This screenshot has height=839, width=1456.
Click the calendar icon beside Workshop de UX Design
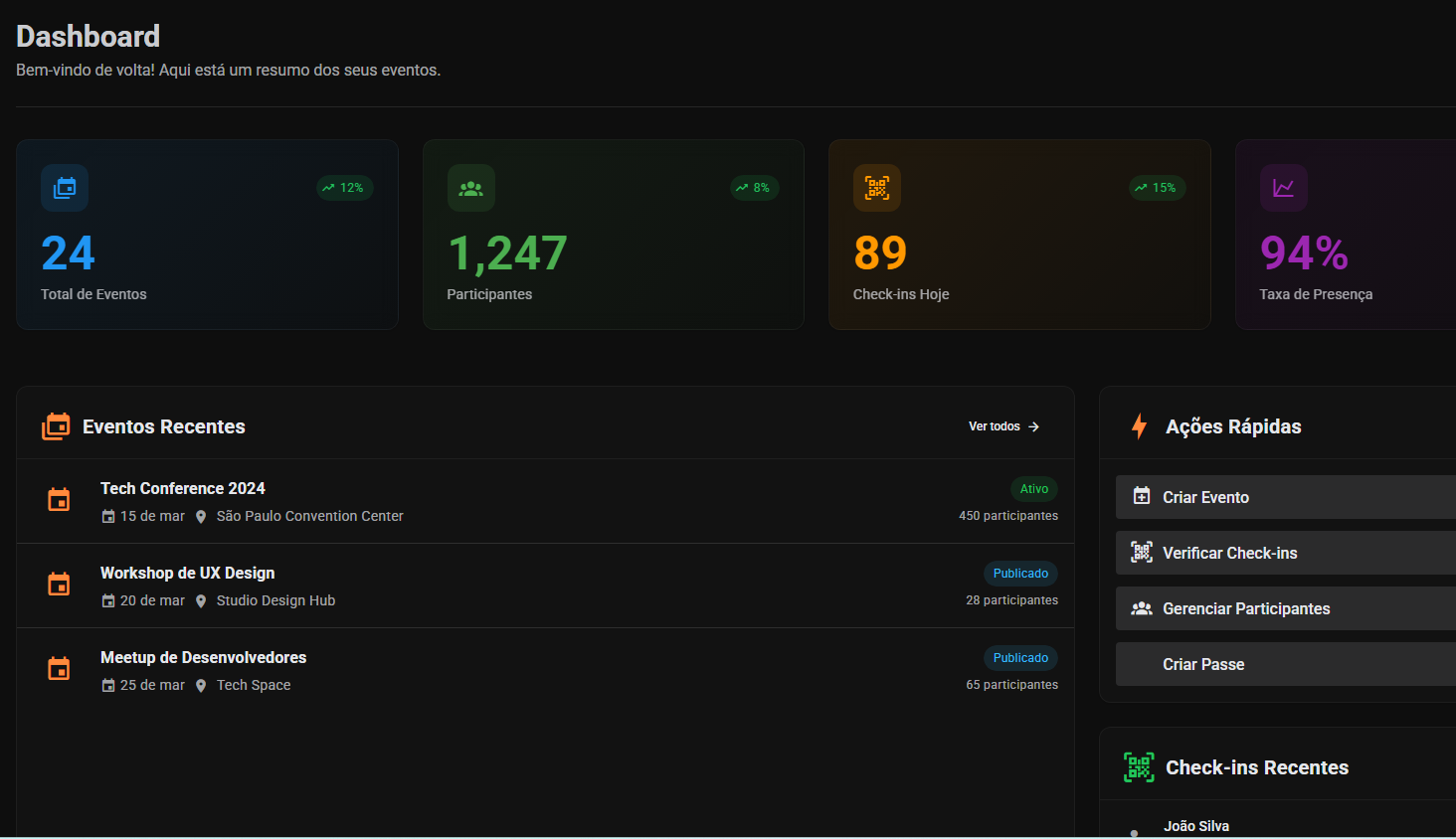click(x=59, y=585)
